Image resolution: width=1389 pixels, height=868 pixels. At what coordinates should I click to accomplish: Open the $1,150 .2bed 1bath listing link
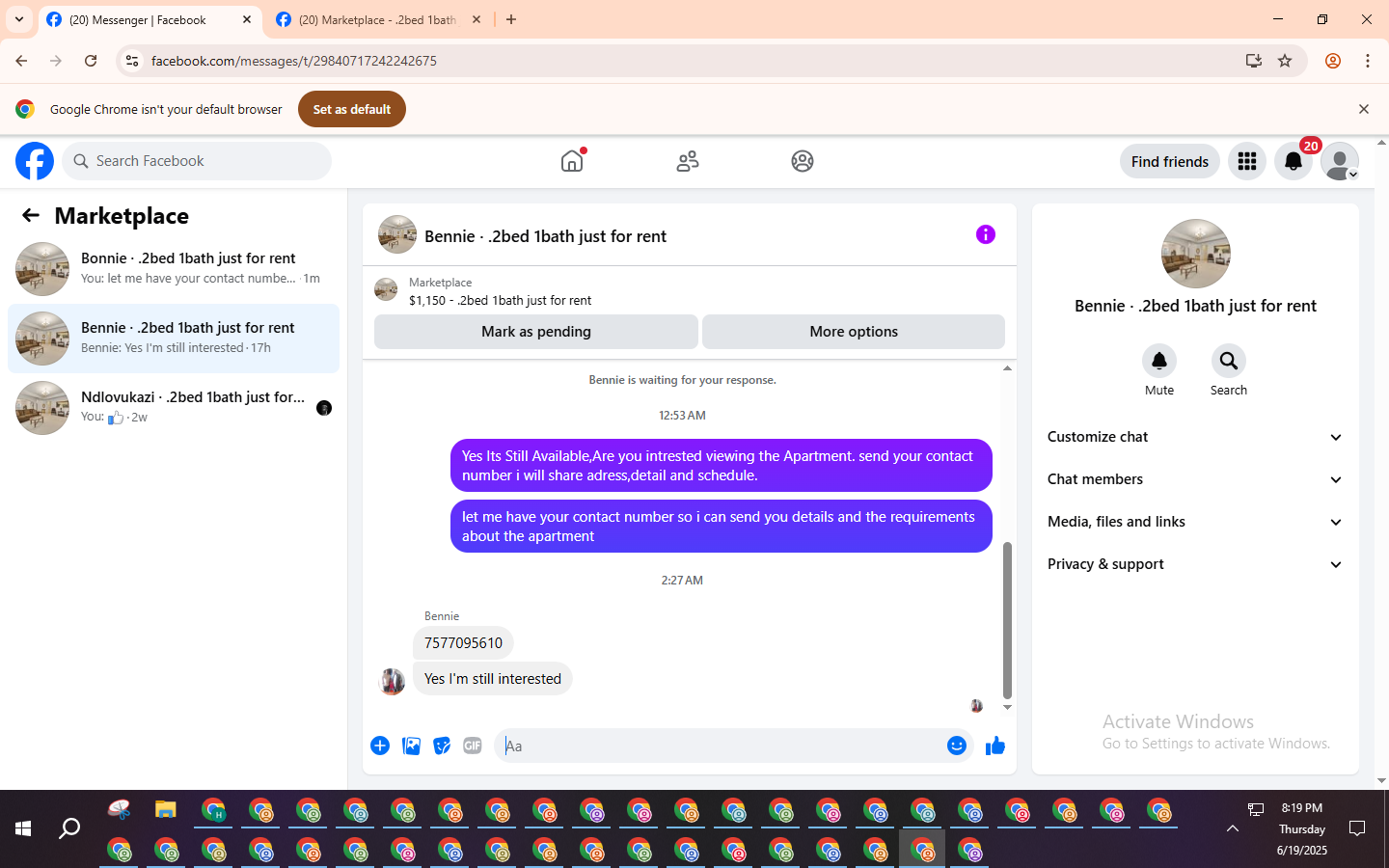[500, 300]
